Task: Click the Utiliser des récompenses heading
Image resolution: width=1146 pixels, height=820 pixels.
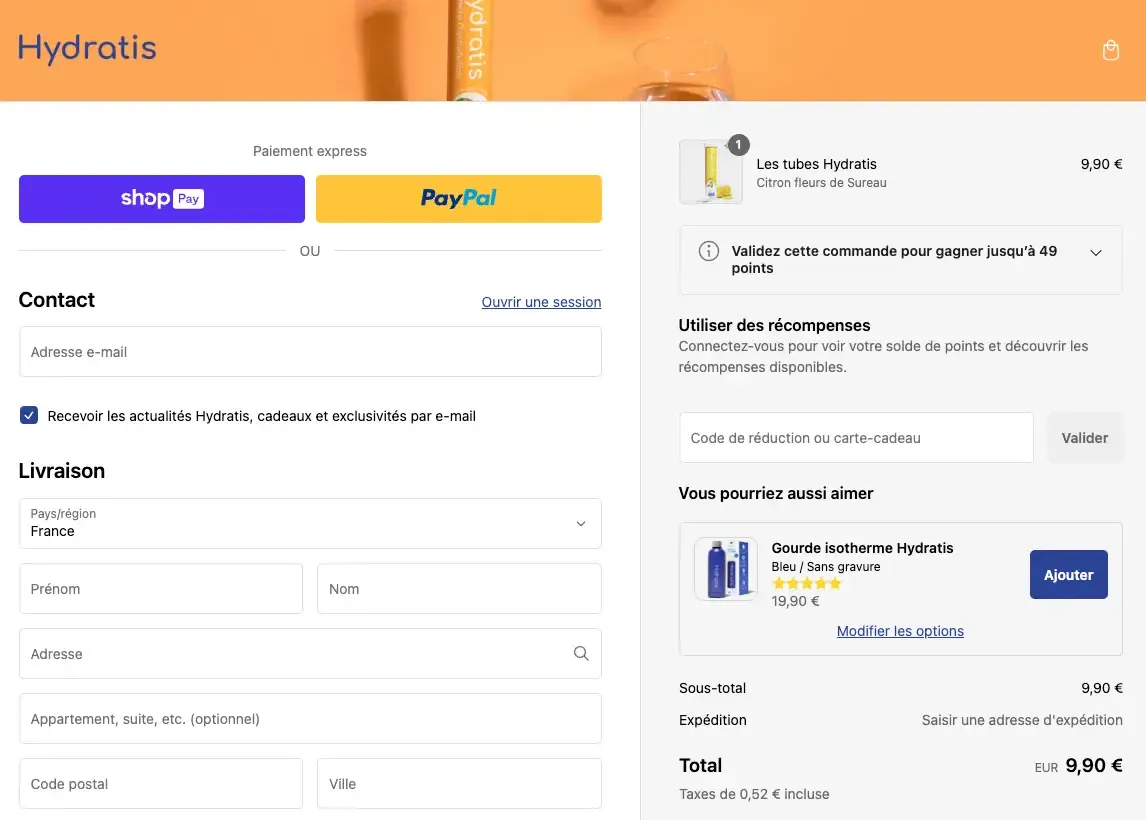Action: (775, 325)
